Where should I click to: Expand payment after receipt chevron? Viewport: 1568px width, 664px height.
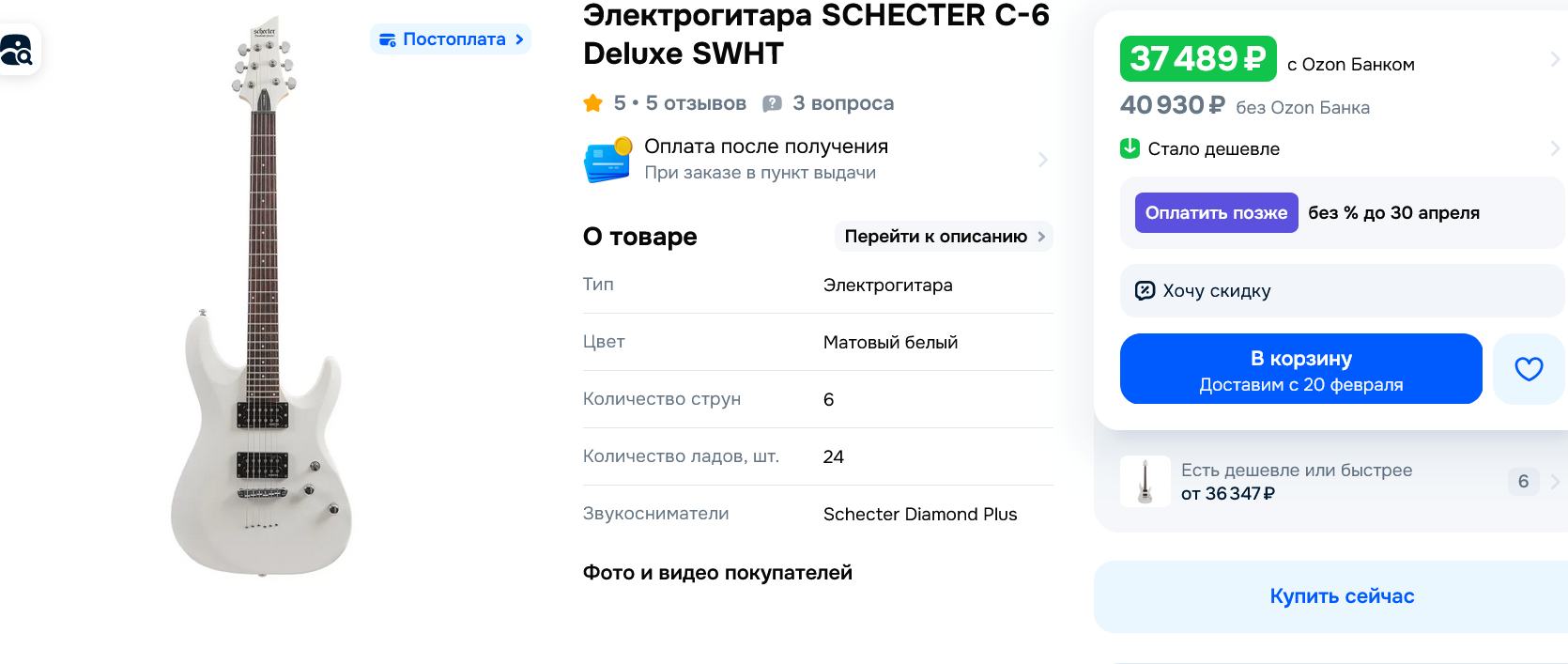pos(1042,160)
